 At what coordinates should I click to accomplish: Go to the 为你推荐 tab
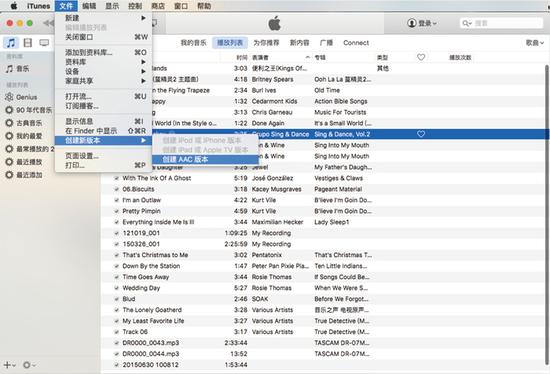(x=266, y=43)
